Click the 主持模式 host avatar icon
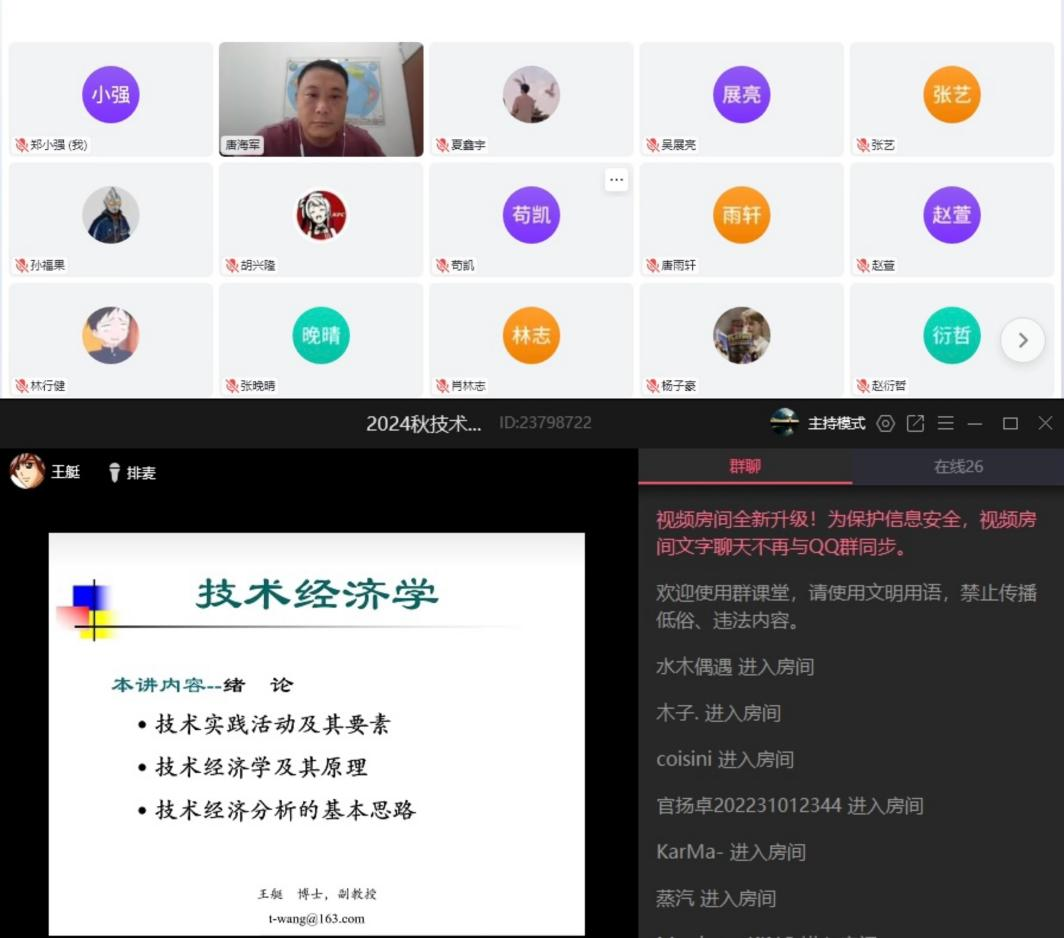1064x938 pixels. [784, 423]
